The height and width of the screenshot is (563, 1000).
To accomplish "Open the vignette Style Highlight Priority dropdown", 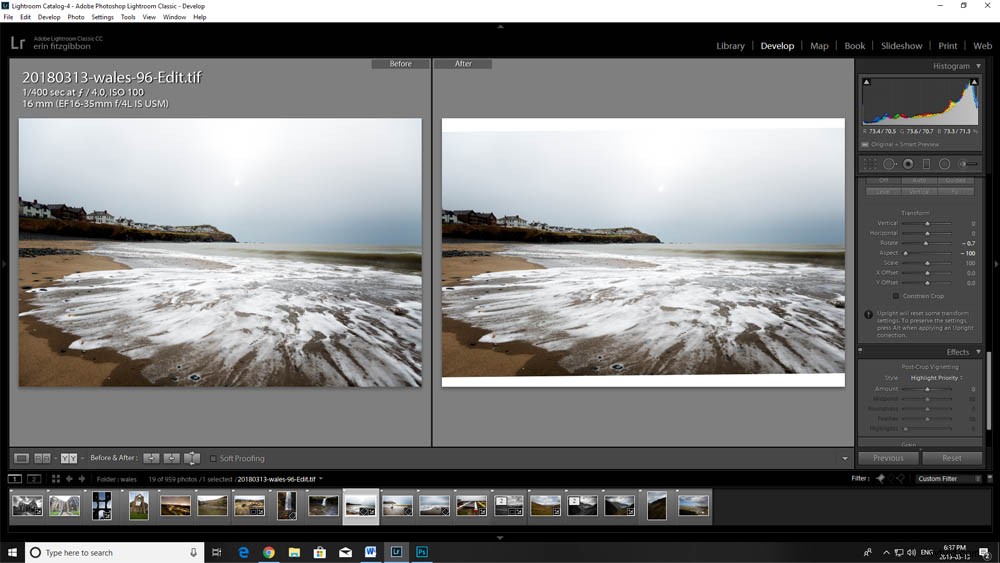I will click(936, 378).
